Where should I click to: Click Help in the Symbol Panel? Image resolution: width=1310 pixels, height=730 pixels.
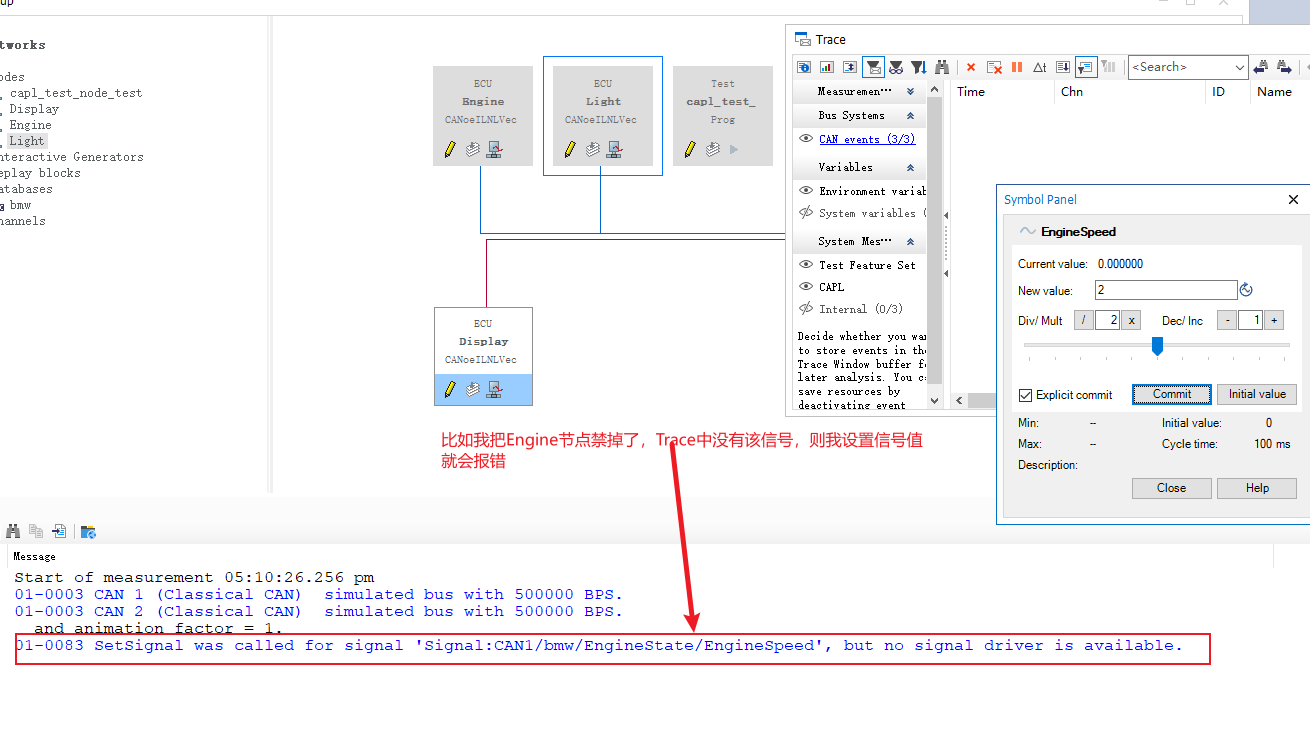(x=1256, y=488)
